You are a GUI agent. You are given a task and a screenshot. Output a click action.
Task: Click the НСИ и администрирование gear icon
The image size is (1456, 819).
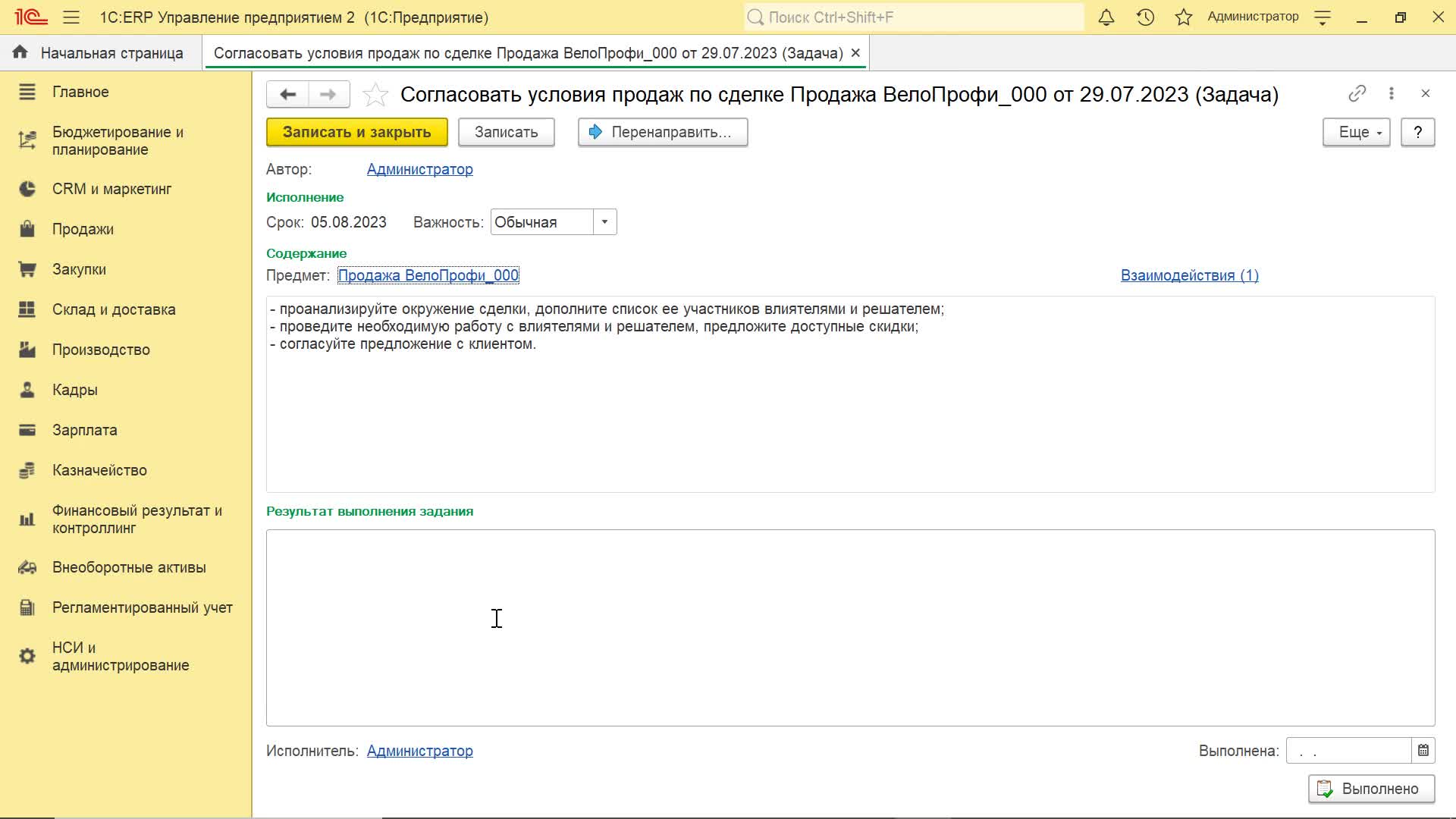point(27,656)
